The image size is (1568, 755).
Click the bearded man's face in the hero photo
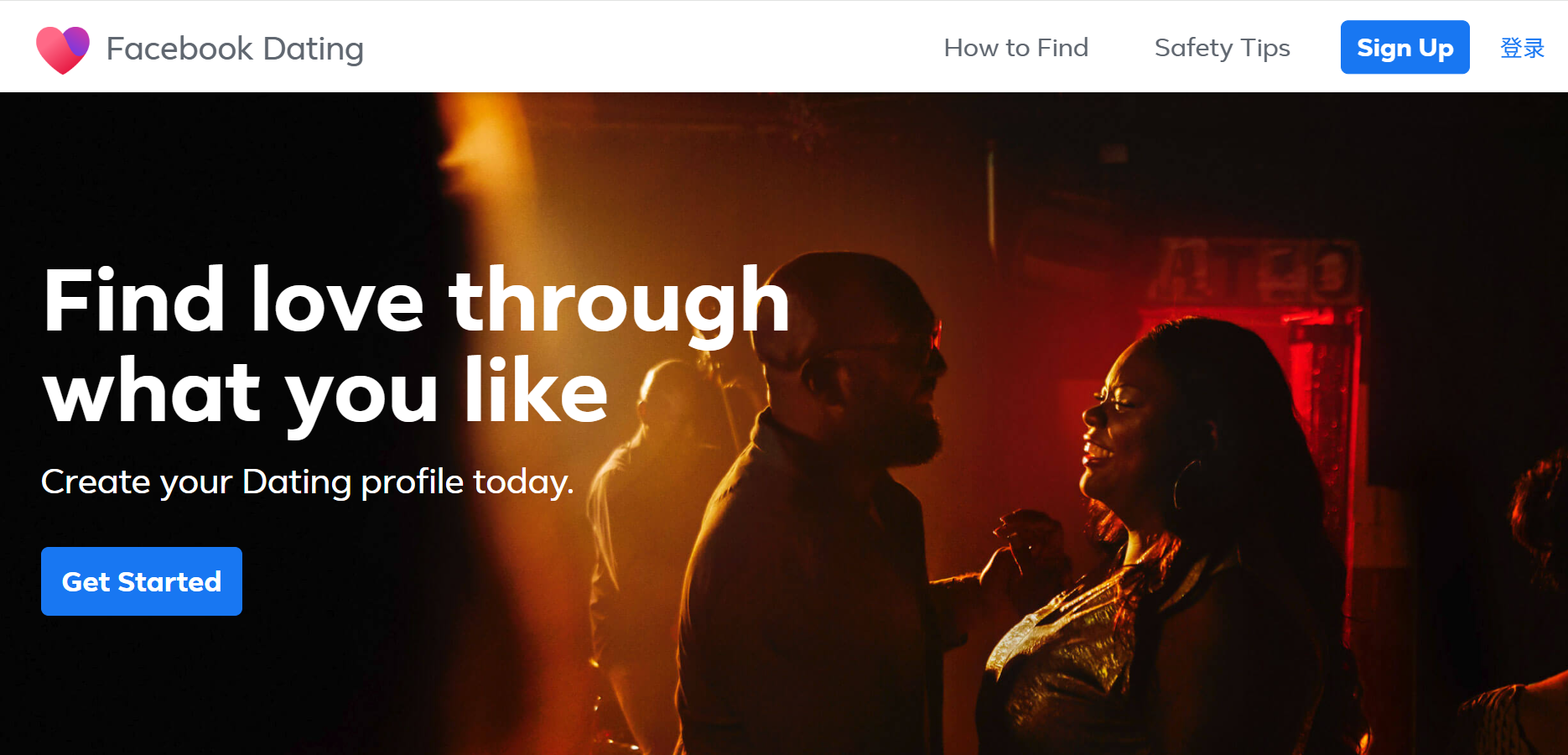click(x=880, y=369)
